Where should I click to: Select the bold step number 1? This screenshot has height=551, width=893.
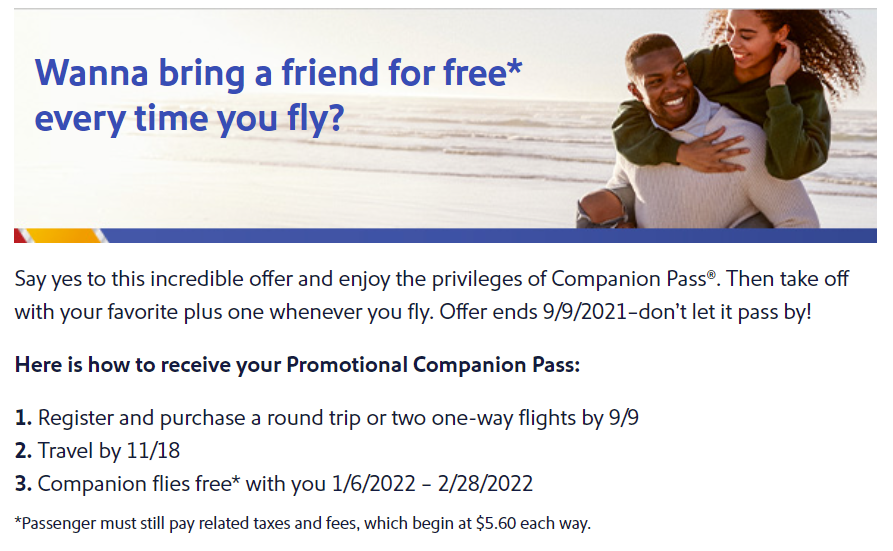[x=23, y=418]
